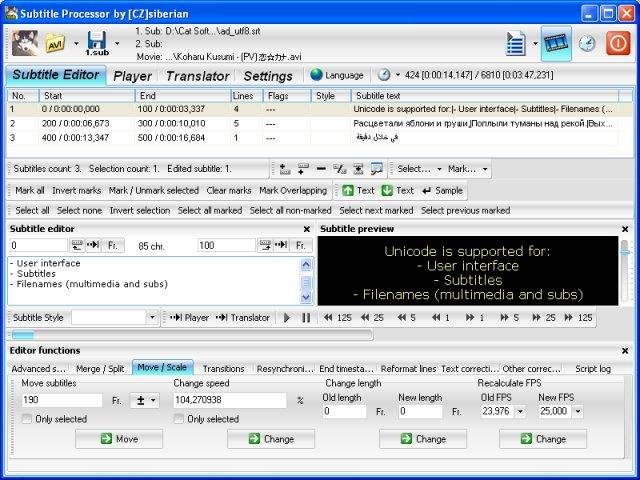Click the split subtitle slash icon
This screenshot has height=480, width=640.
click(340, 169)
